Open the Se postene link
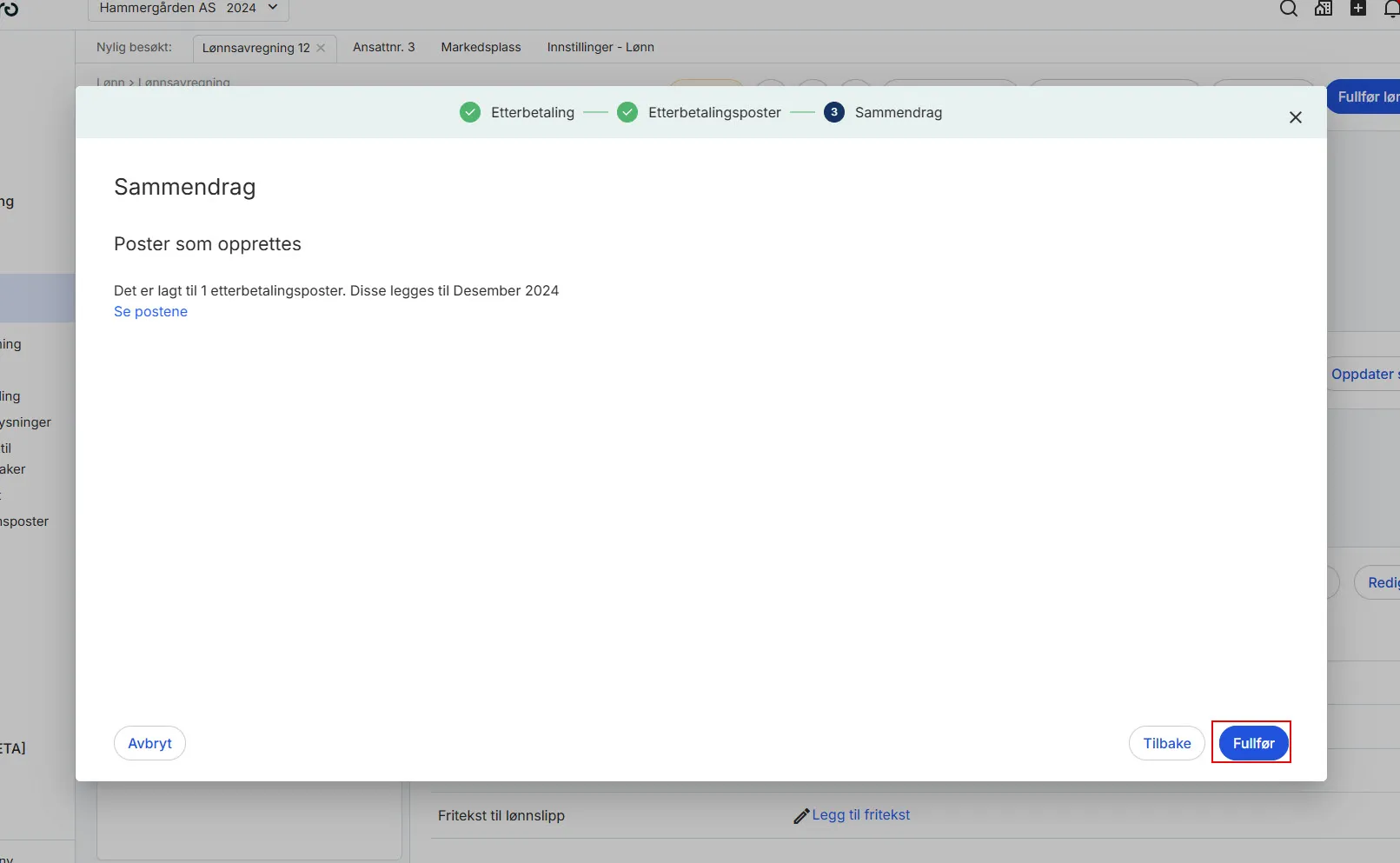This screenshot has width=1400, height=863. click(x=150, y=311)
